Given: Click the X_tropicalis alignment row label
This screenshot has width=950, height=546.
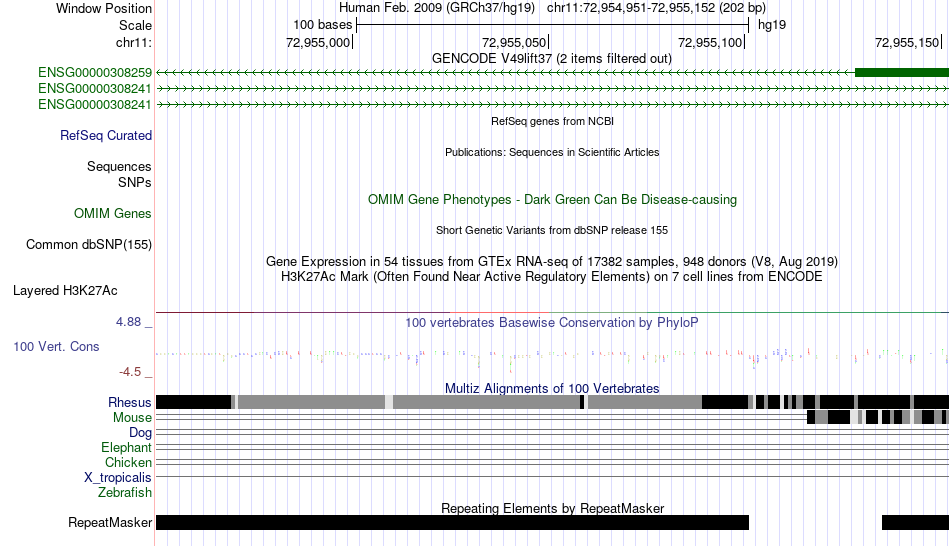Looking at the screenshot, I should pos(118,478).
